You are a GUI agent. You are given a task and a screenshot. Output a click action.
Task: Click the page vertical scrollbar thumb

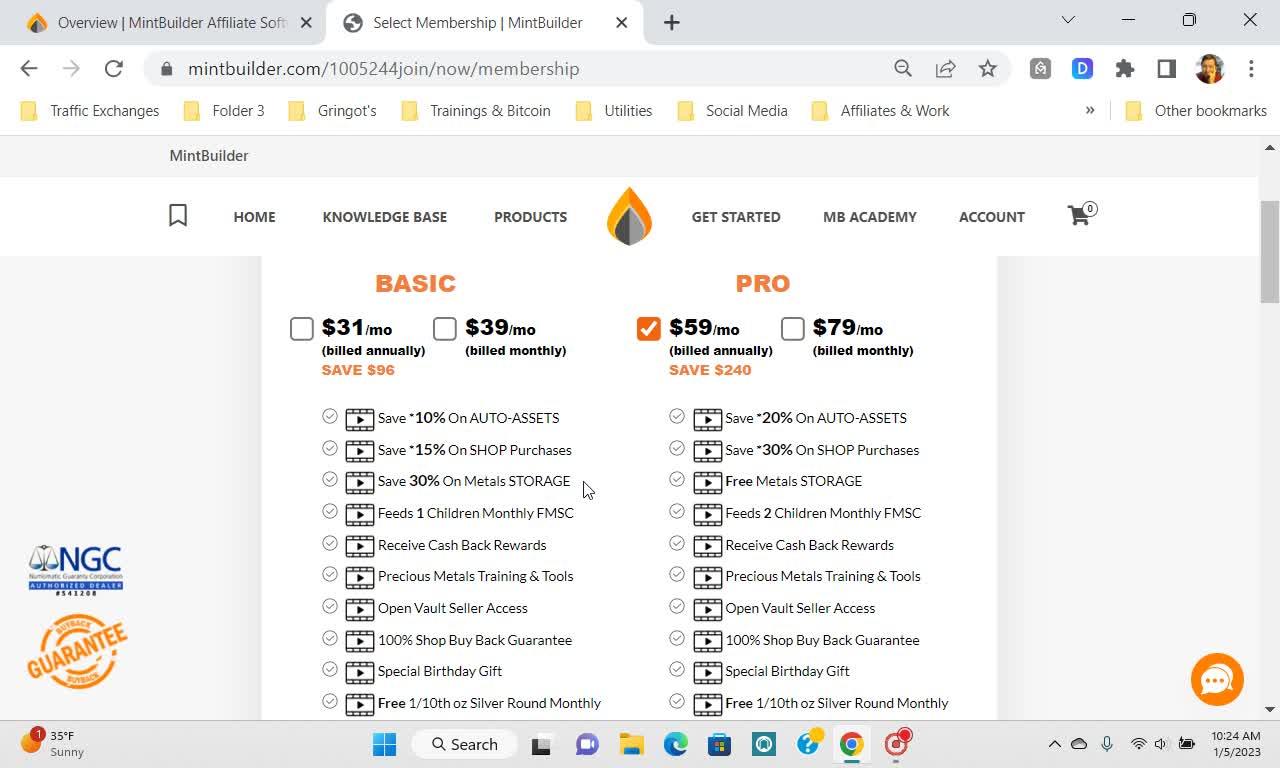click(x=1269, y=251)
